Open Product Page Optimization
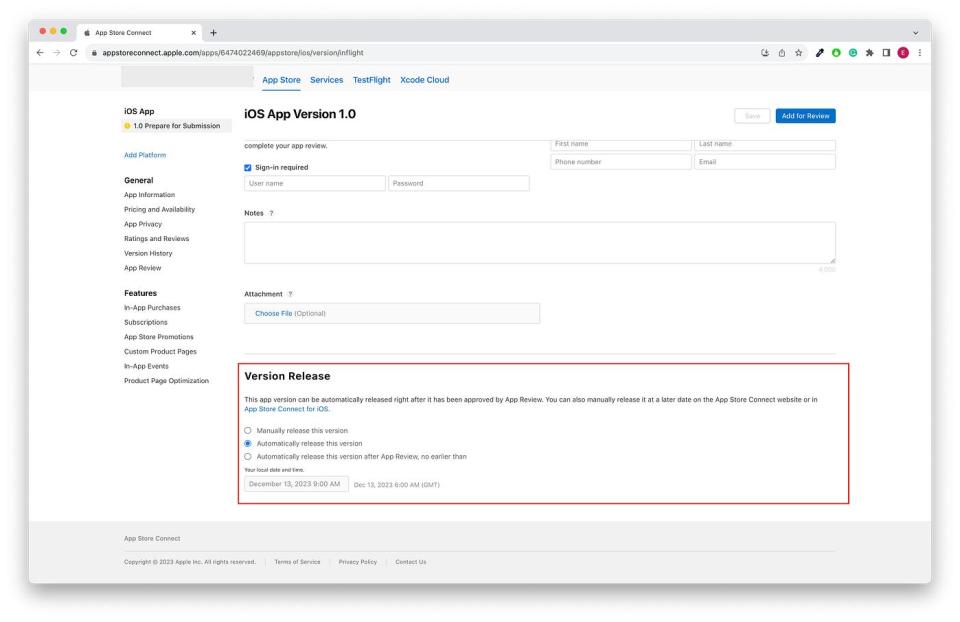960x622 pixels. pos(167,381)
